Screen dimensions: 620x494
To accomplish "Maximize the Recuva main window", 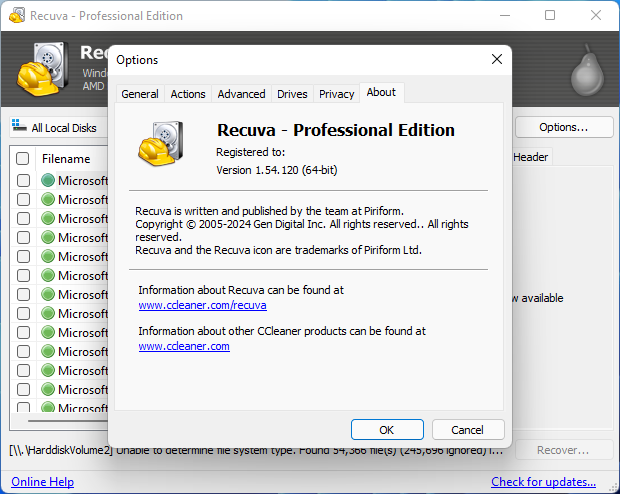I will tap(550, 15).
